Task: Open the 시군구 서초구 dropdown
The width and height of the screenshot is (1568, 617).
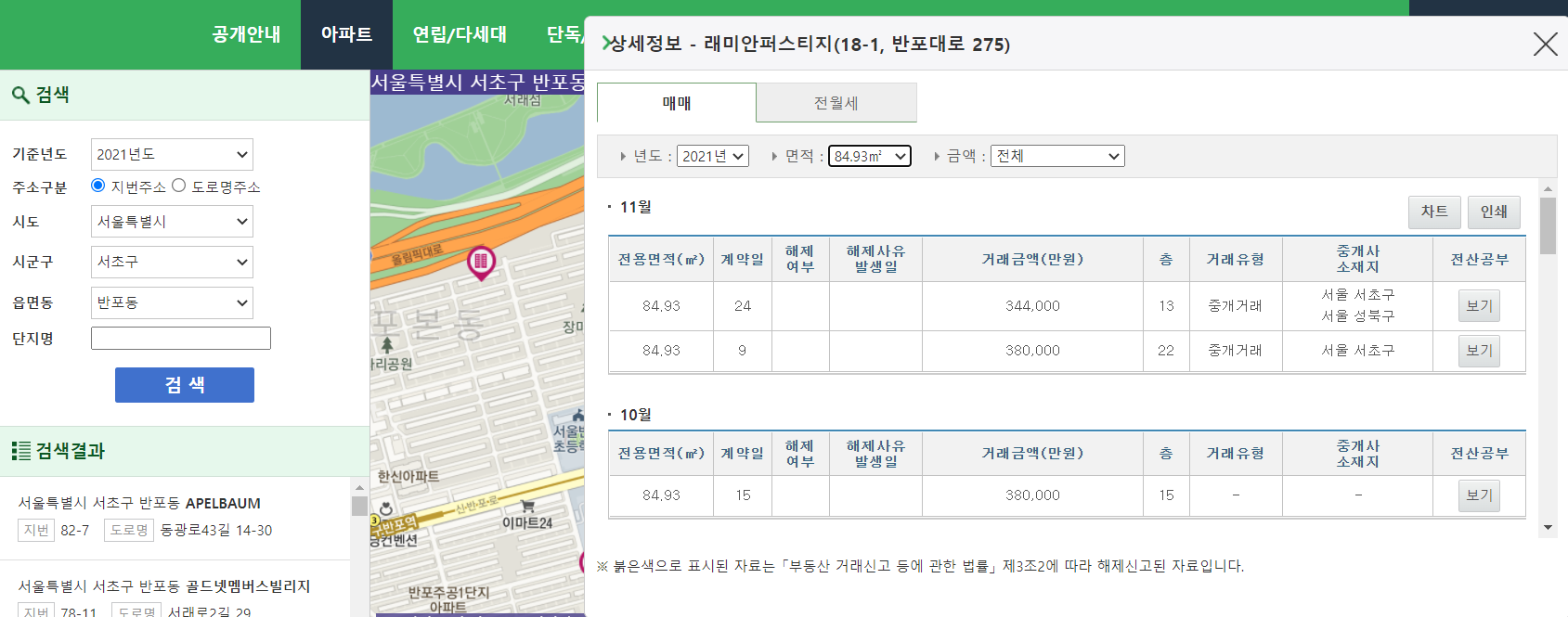Action: pos(172,262)
